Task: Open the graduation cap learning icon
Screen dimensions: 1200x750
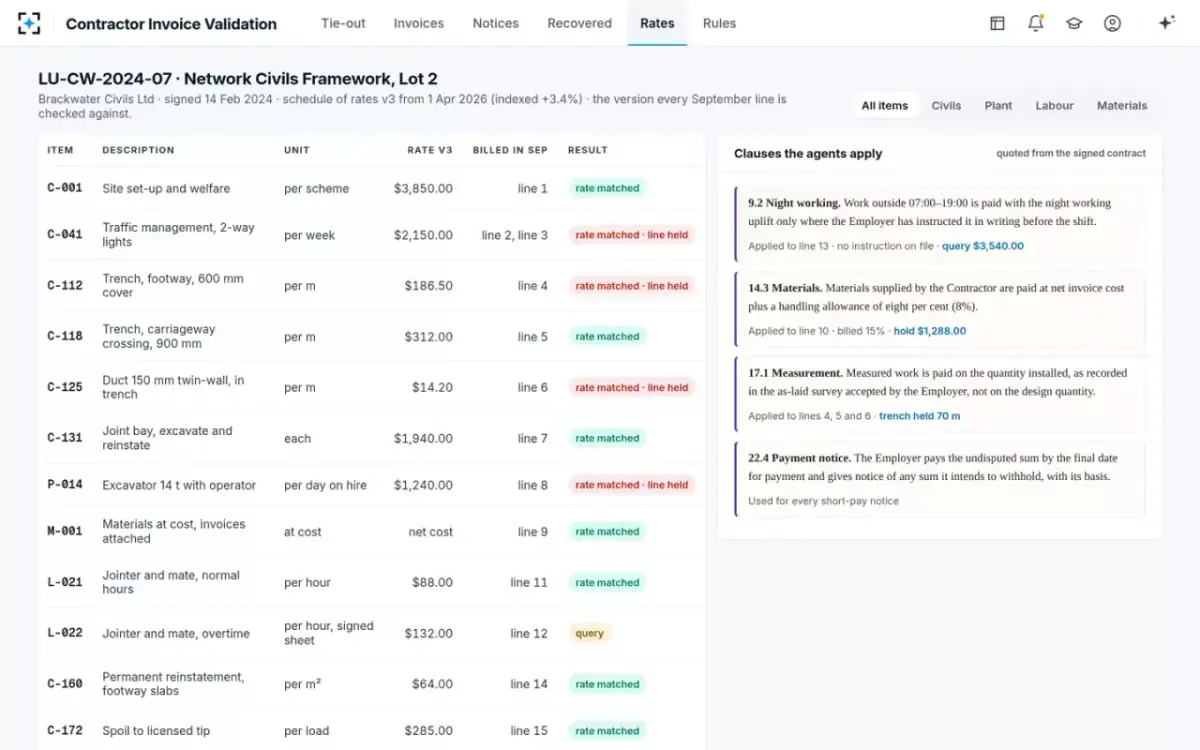Action: click(x=1074, y=23)
